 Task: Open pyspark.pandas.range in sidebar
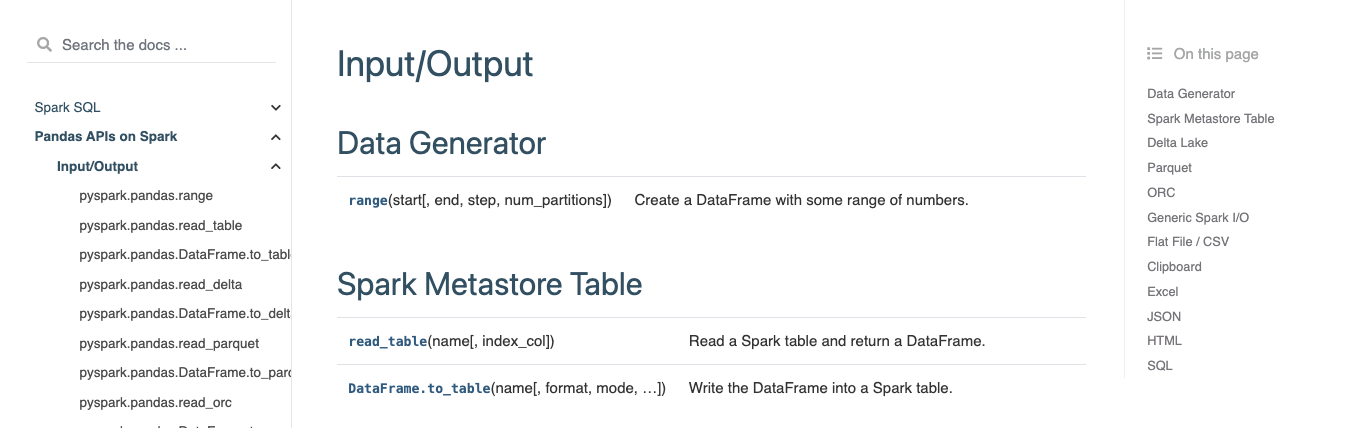tap(146, 196)
